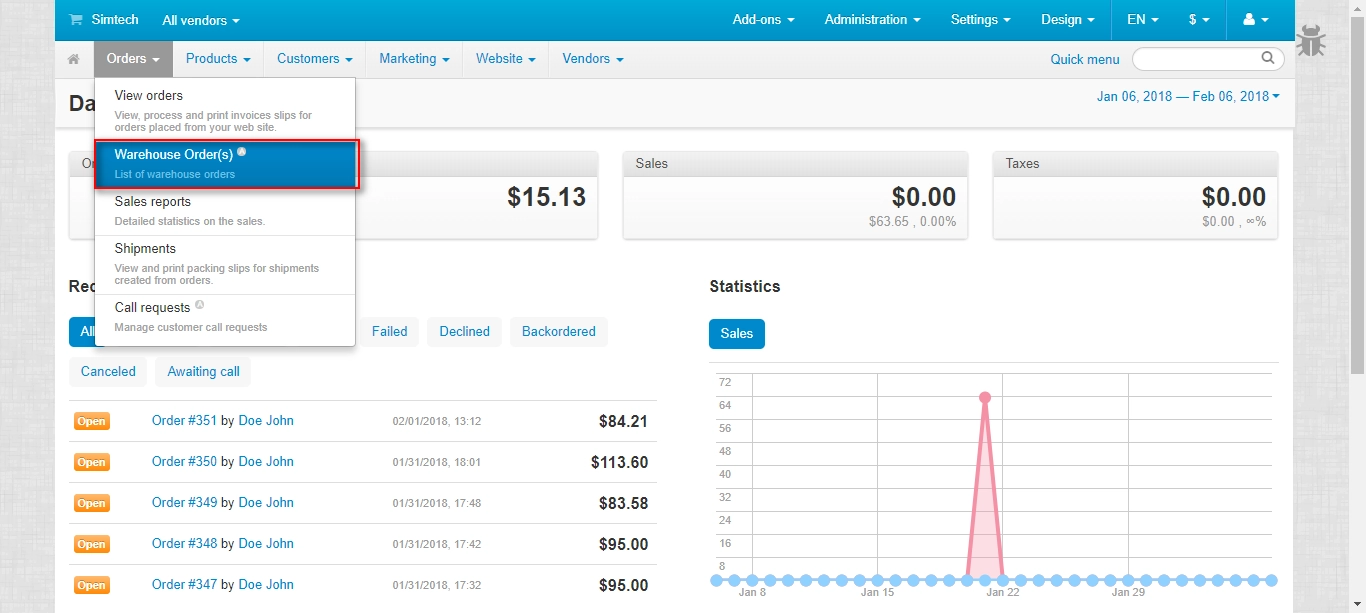Open Doe John customer link on Order #351
This screenshot has width=1366, height=613.
coord(266,421)
